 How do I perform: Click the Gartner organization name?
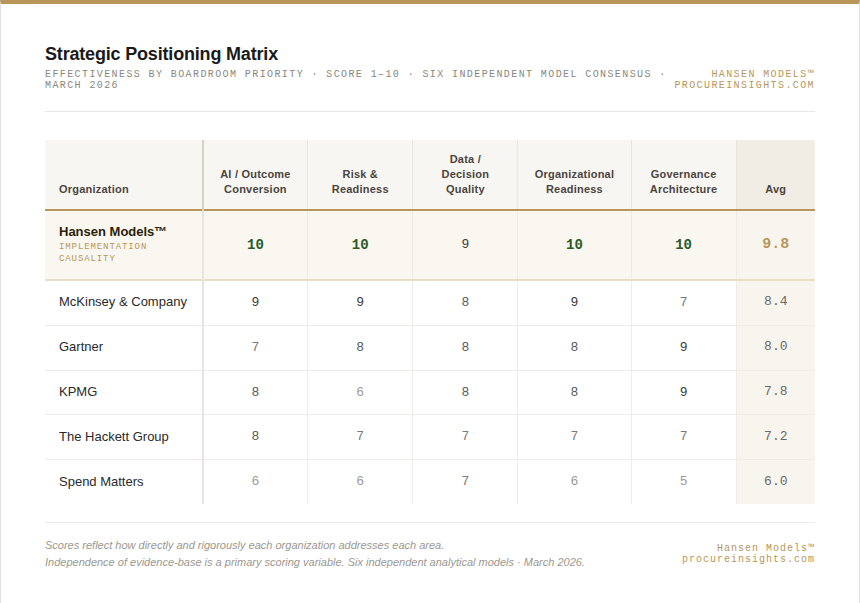(x=81, y=347)
